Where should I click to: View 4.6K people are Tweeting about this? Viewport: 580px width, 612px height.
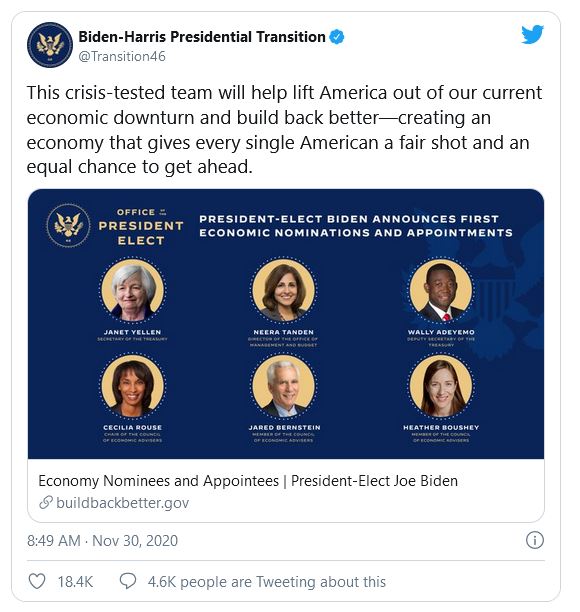[267, 582]
